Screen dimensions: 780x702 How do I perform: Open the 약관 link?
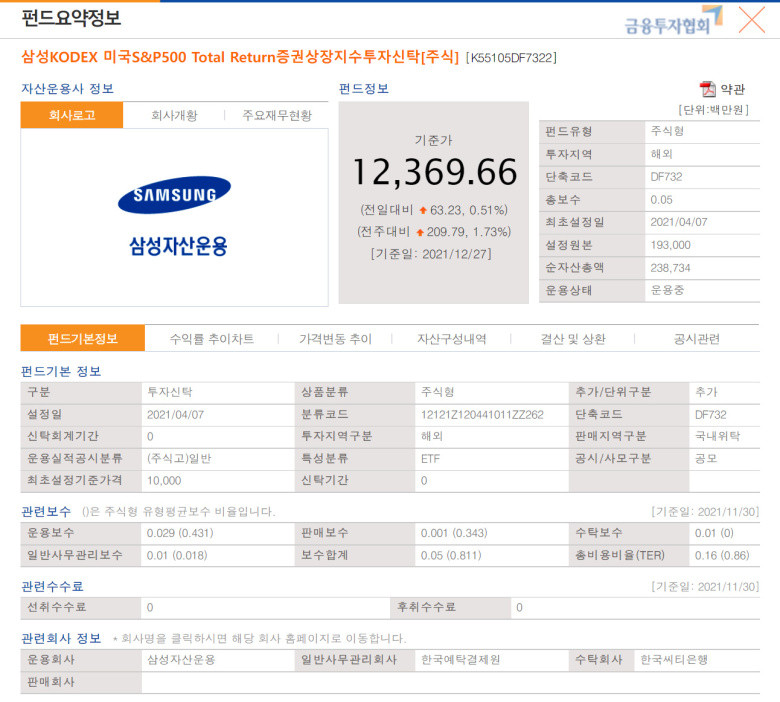(733, 90)
